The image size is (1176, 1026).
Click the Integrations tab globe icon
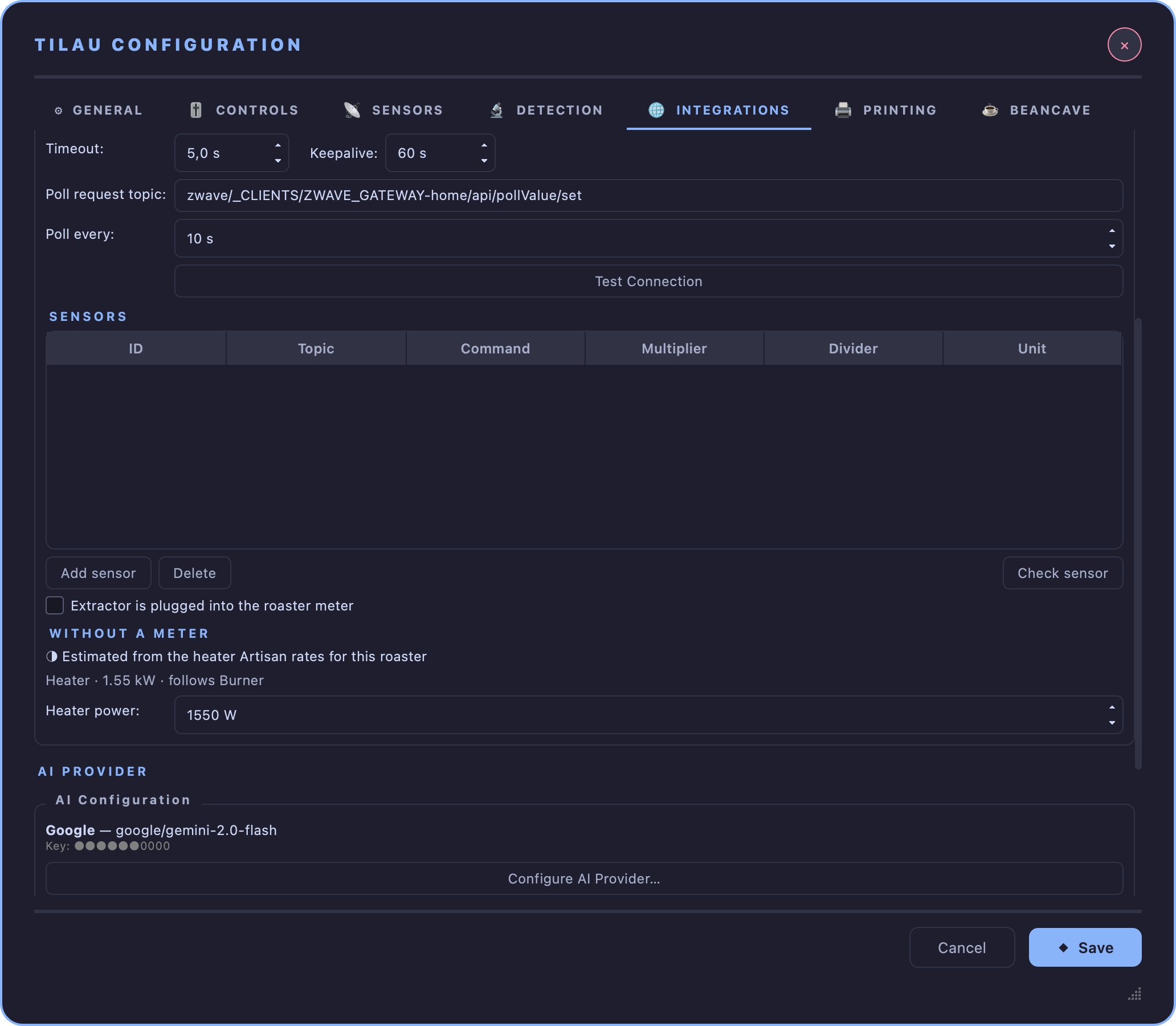pyautogui.click(x=656, y=110)
